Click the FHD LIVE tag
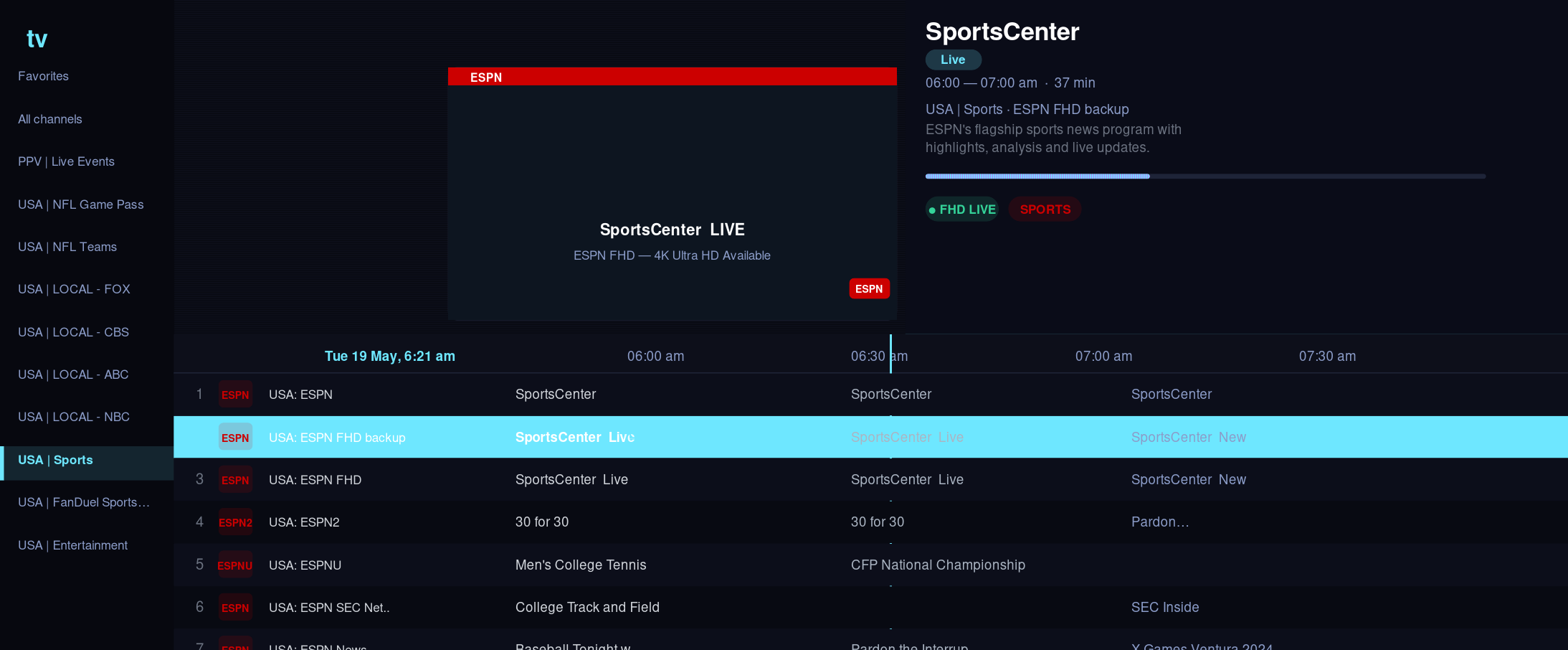The image size is (1568, 650). click(961, 209)
